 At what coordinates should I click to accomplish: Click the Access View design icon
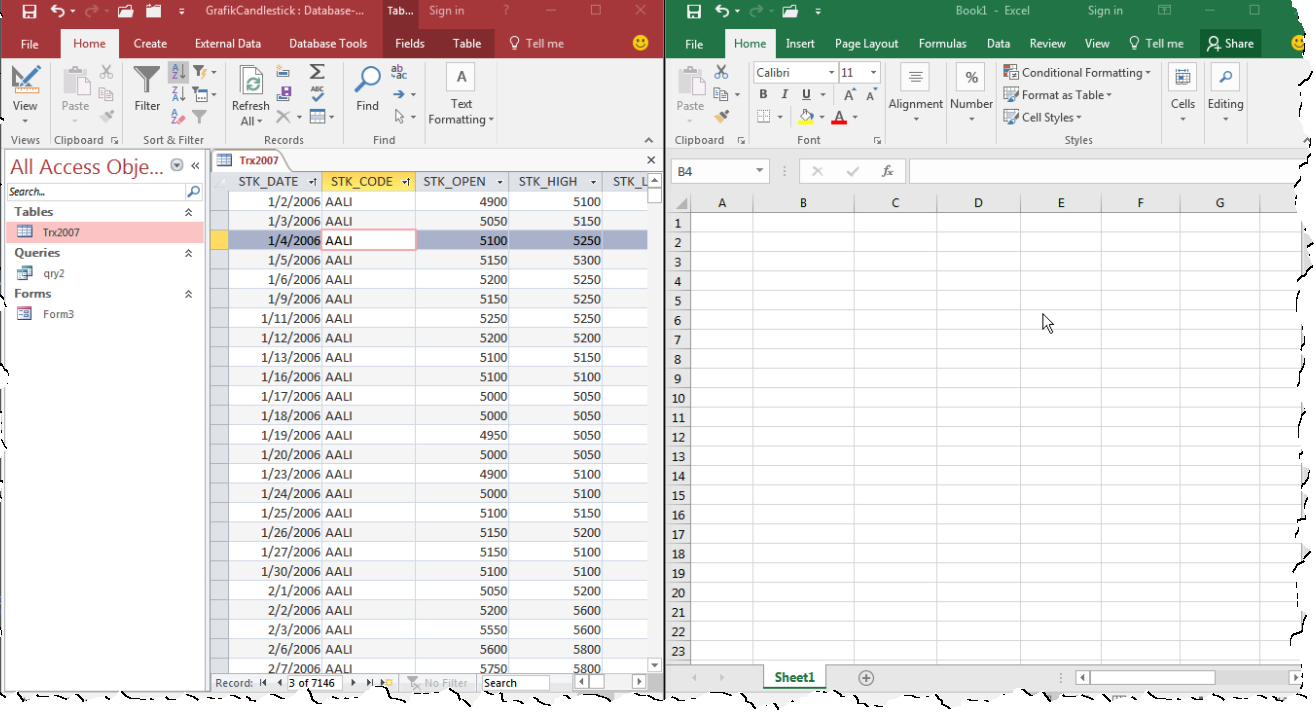coord(25,80)
